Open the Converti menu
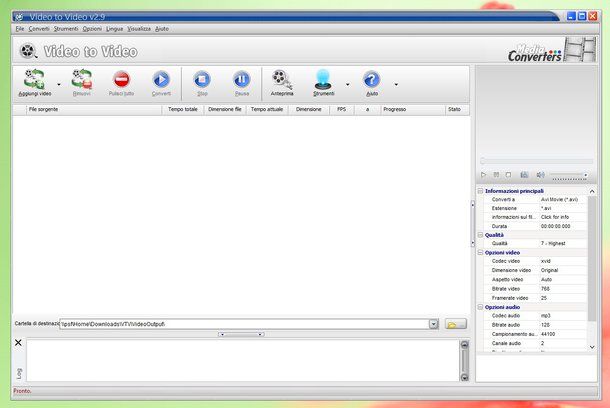This screenshot has height=408, width=610. pyautogui.click(x=39, y=29)
